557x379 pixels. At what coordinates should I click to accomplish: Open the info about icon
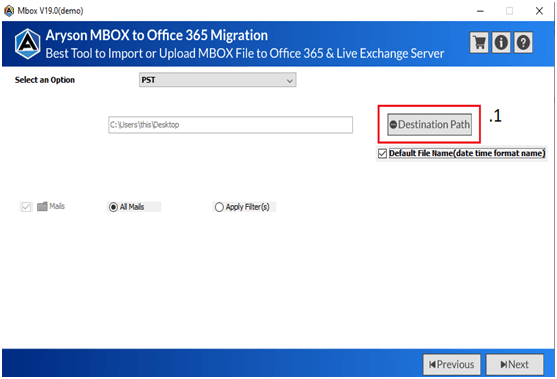click(x=501, y=43)
